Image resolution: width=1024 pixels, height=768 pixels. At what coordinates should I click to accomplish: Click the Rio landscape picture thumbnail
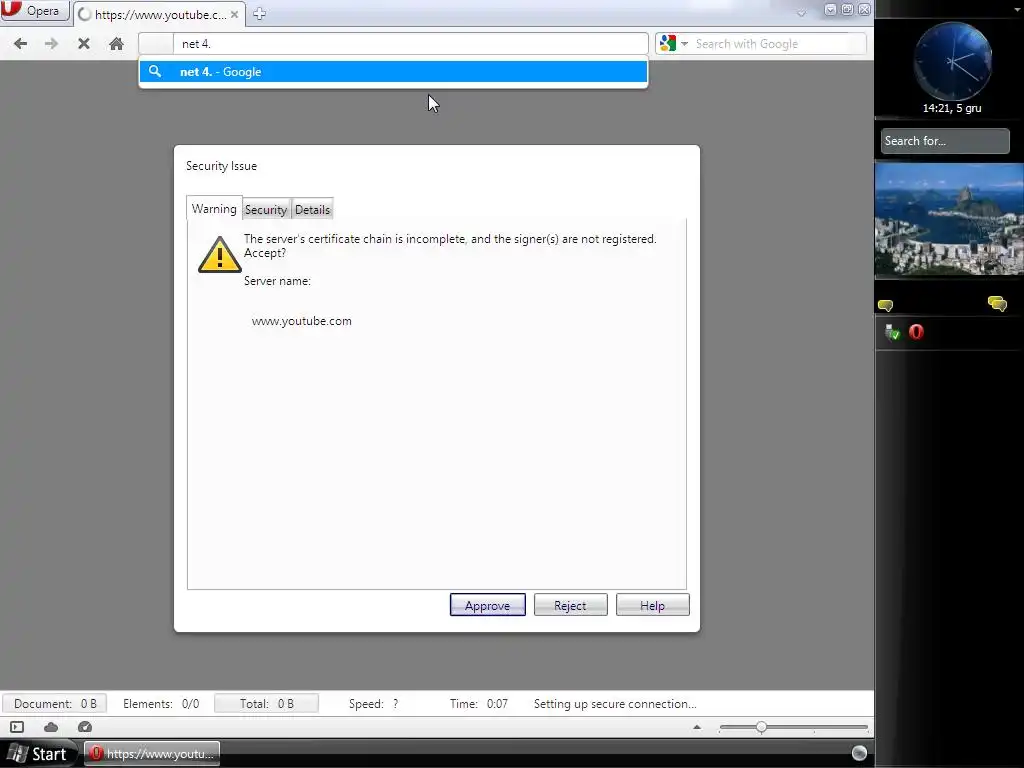(949, 219)
